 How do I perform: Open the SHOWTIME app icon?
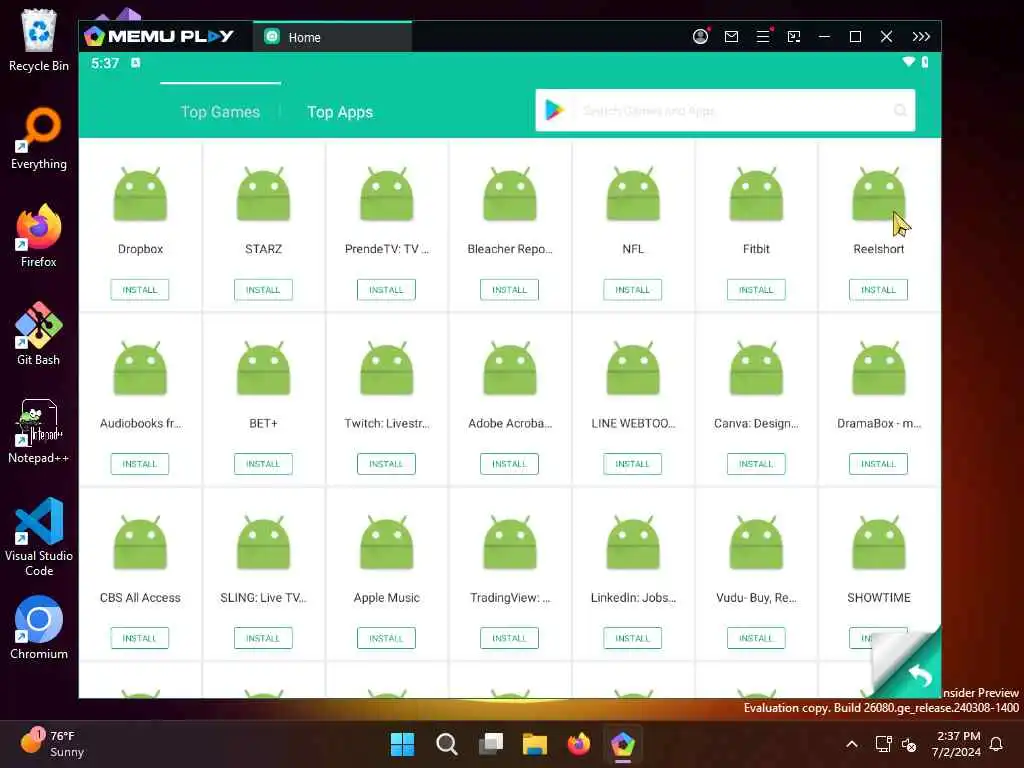879,543
